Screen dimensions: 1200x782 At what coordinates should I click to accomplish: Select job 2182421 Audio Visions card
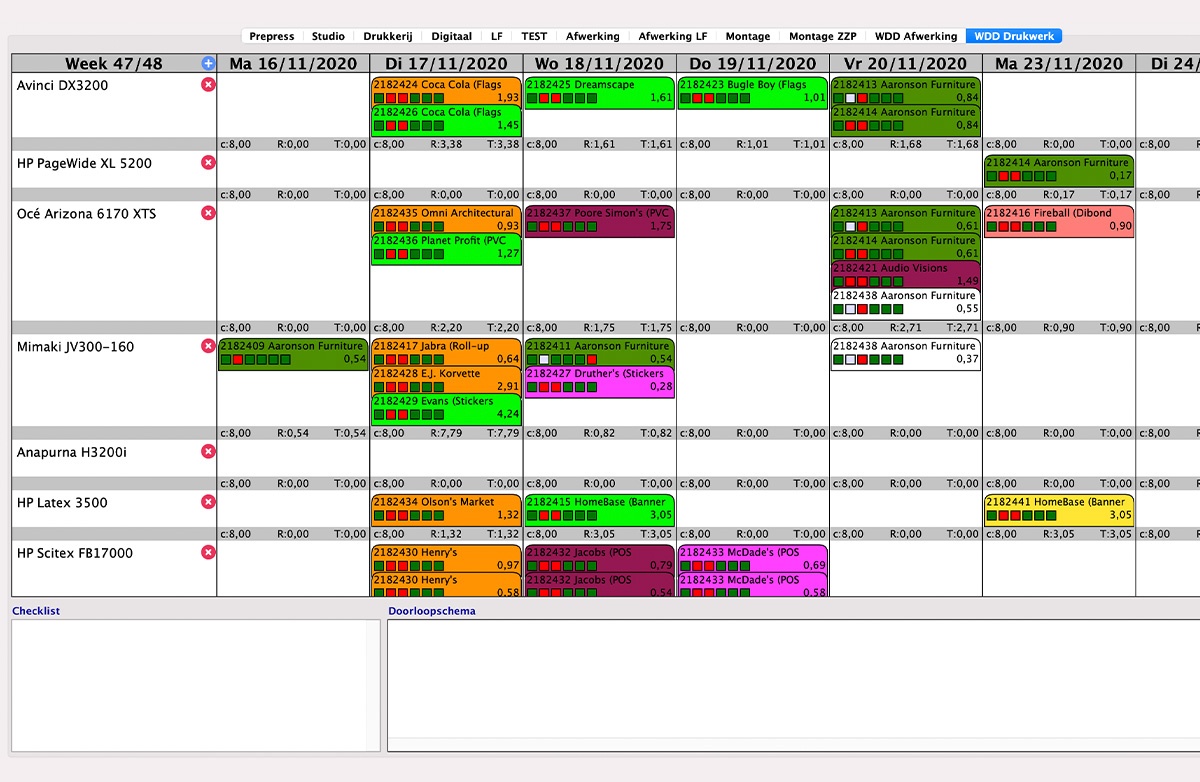point(905,275)
